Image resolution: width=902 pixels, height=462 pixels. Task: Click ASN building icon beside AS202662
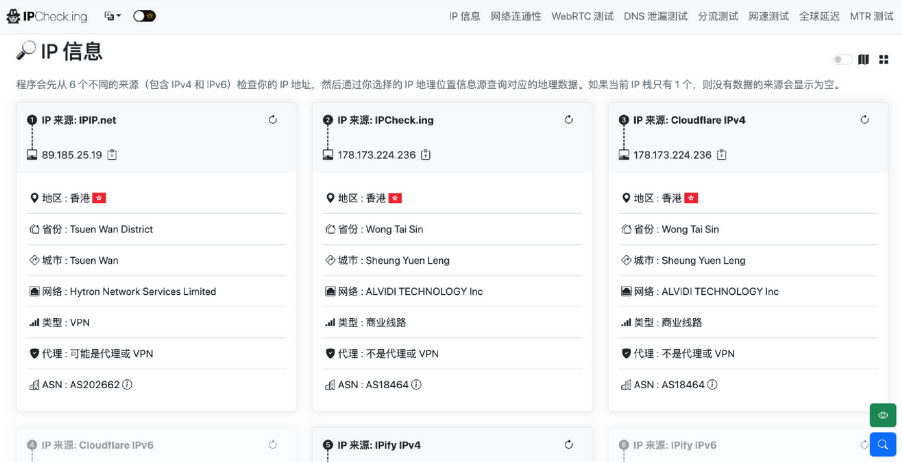pyautogui.click(x=34, y=384)
